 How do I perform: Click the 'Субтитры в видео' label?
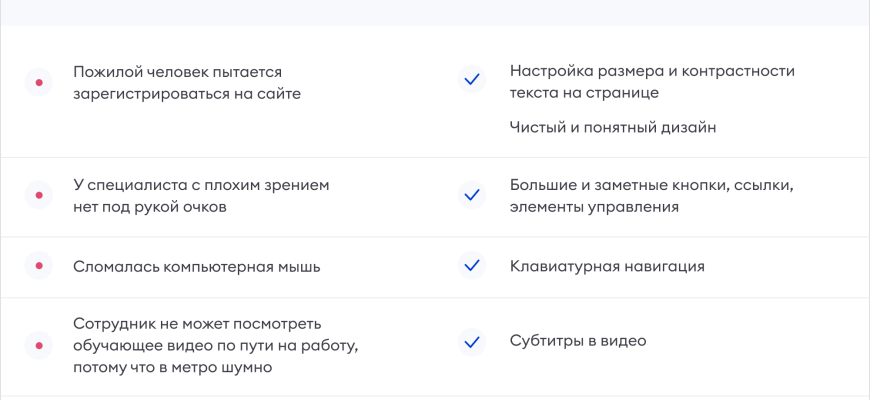click(x=577, y=341)
